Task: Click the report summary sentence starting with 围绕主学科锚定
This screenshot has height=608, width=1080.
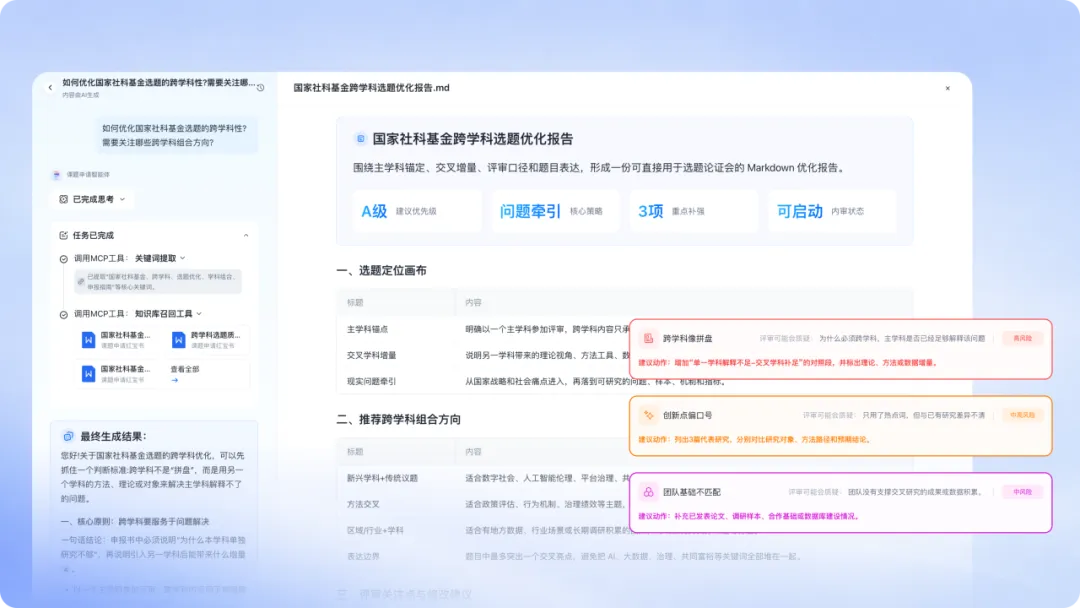Action: pyautogui.click(x=599, y=167)
